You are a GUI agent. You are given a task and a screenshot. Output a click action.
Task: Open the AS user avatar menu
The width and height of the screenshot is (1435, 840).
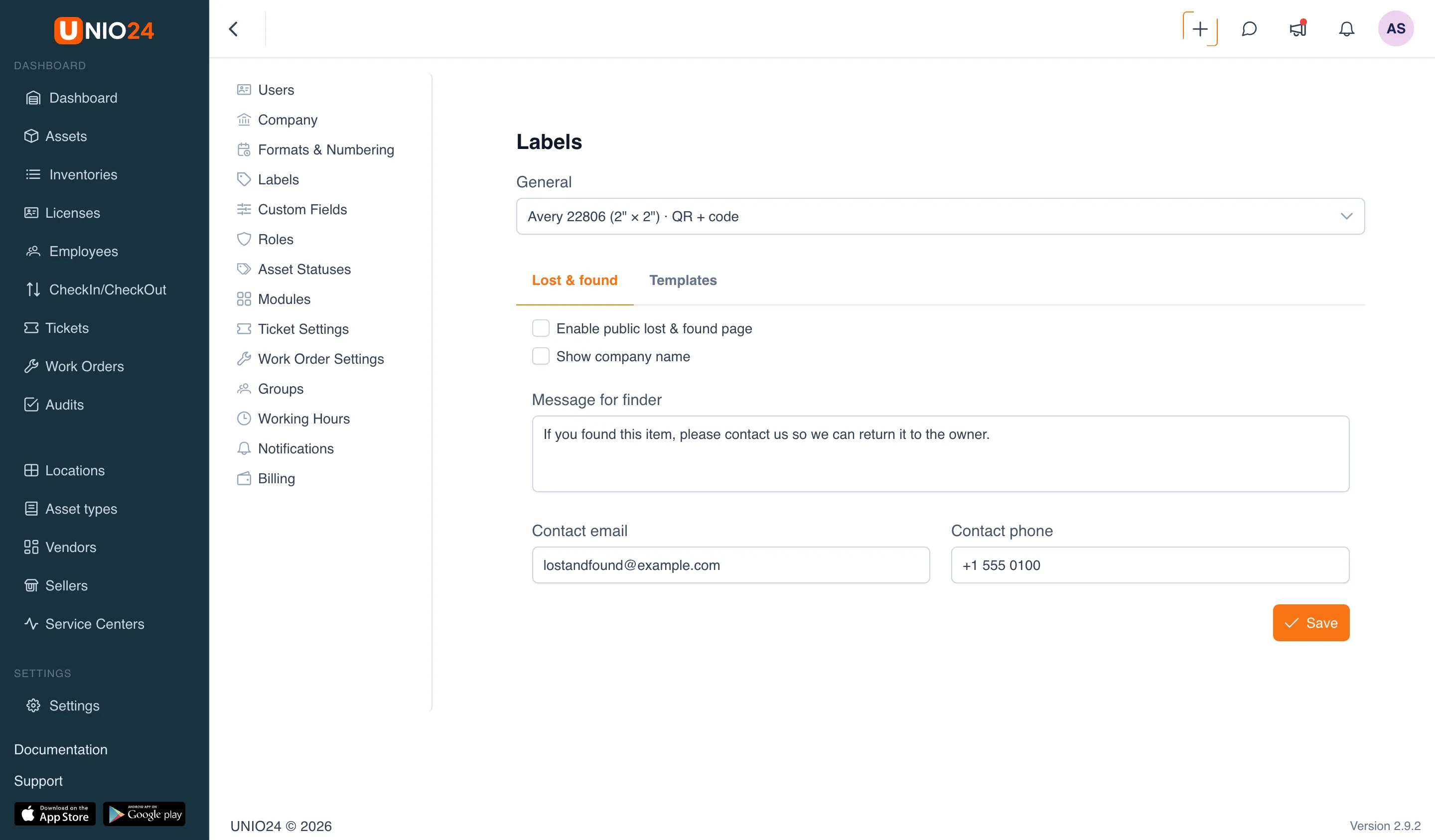pyautogui.click(x=1396, y=28)
